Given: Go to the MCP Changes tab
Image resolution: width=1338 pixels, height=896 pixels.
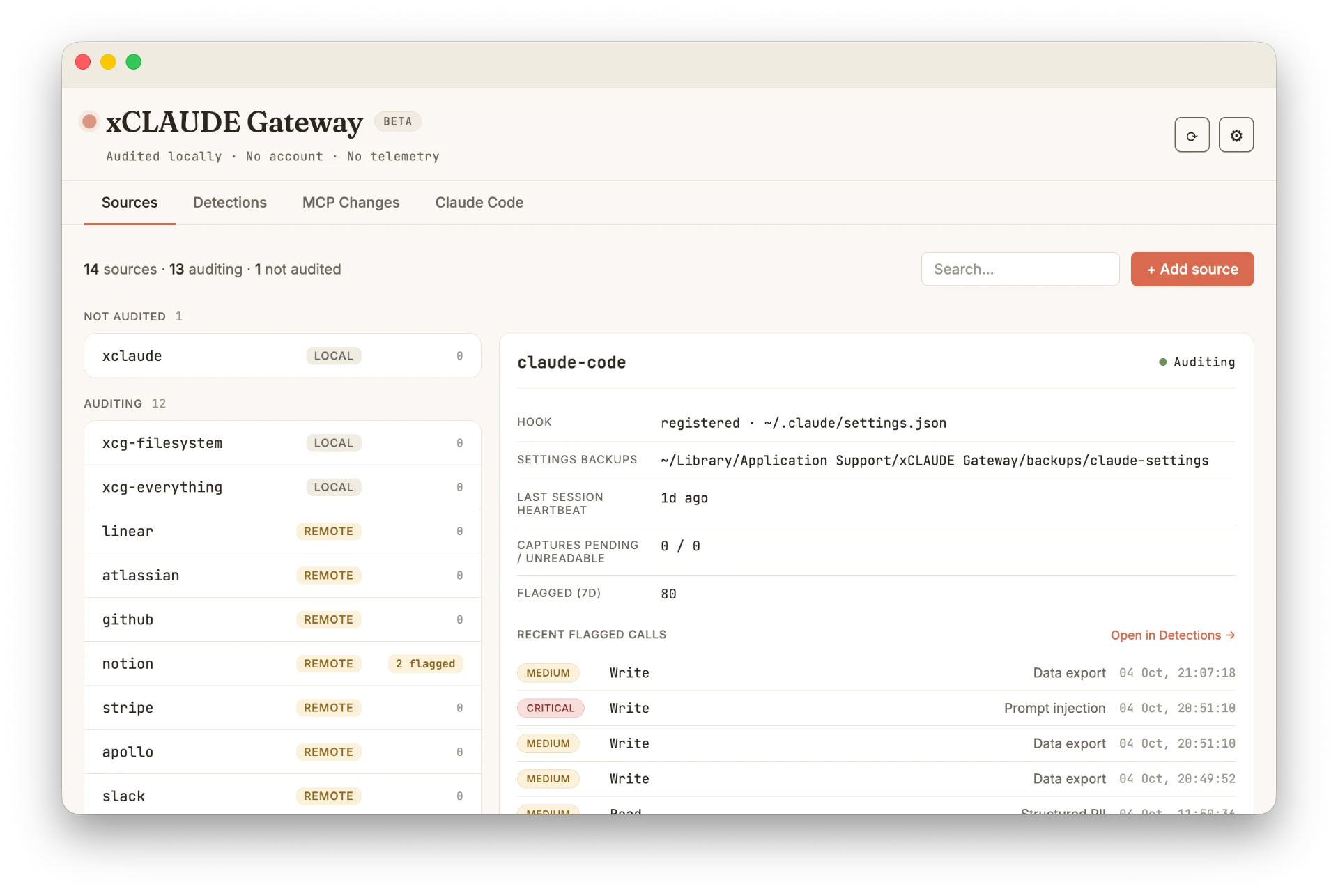Looking at the screenshot, I should (351, 203).
